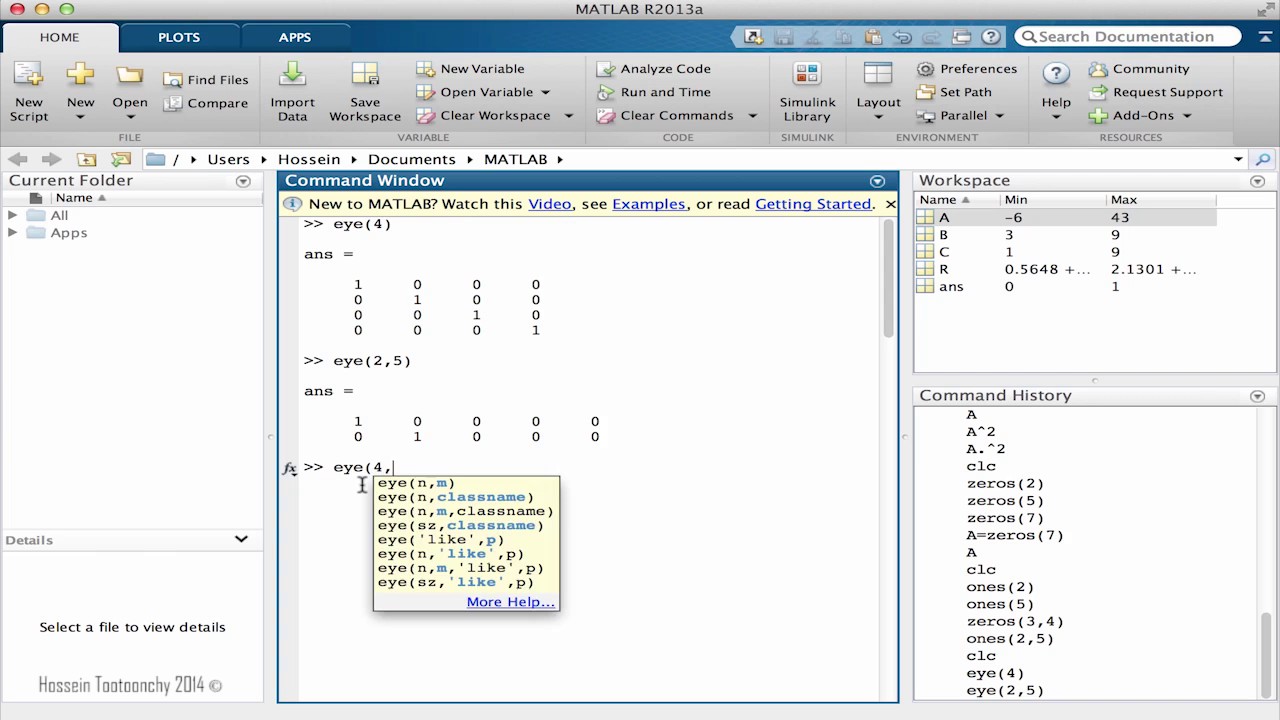The width and height of the screenshot is (1280, 720).
Task: Collapse the Details panel chevron
Action: click(241, 539)
